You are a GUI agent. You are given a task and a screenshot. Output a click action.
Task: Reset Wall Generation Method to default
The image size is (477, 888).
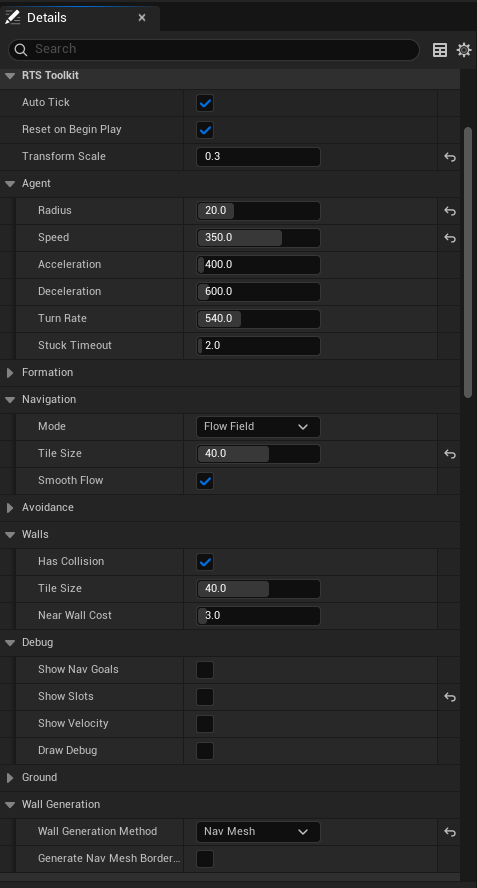(x=450, y=832)
